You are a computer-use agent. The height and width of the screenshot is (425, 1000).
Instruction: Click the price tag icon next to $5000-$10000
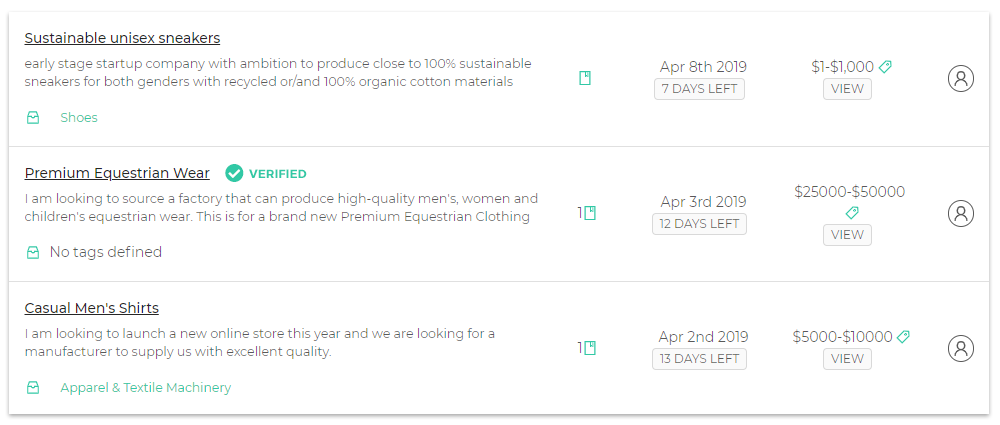[x=903, y=336]
